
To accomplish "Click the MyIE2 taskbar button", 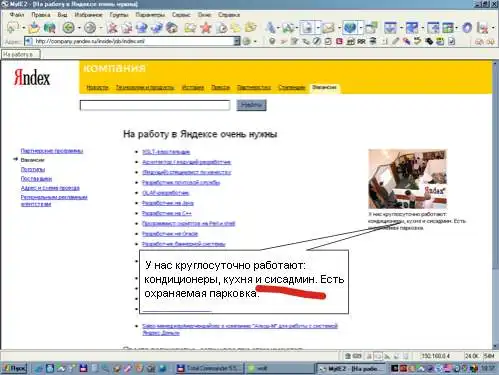I will pyautogui.click(x=351, y=368).
